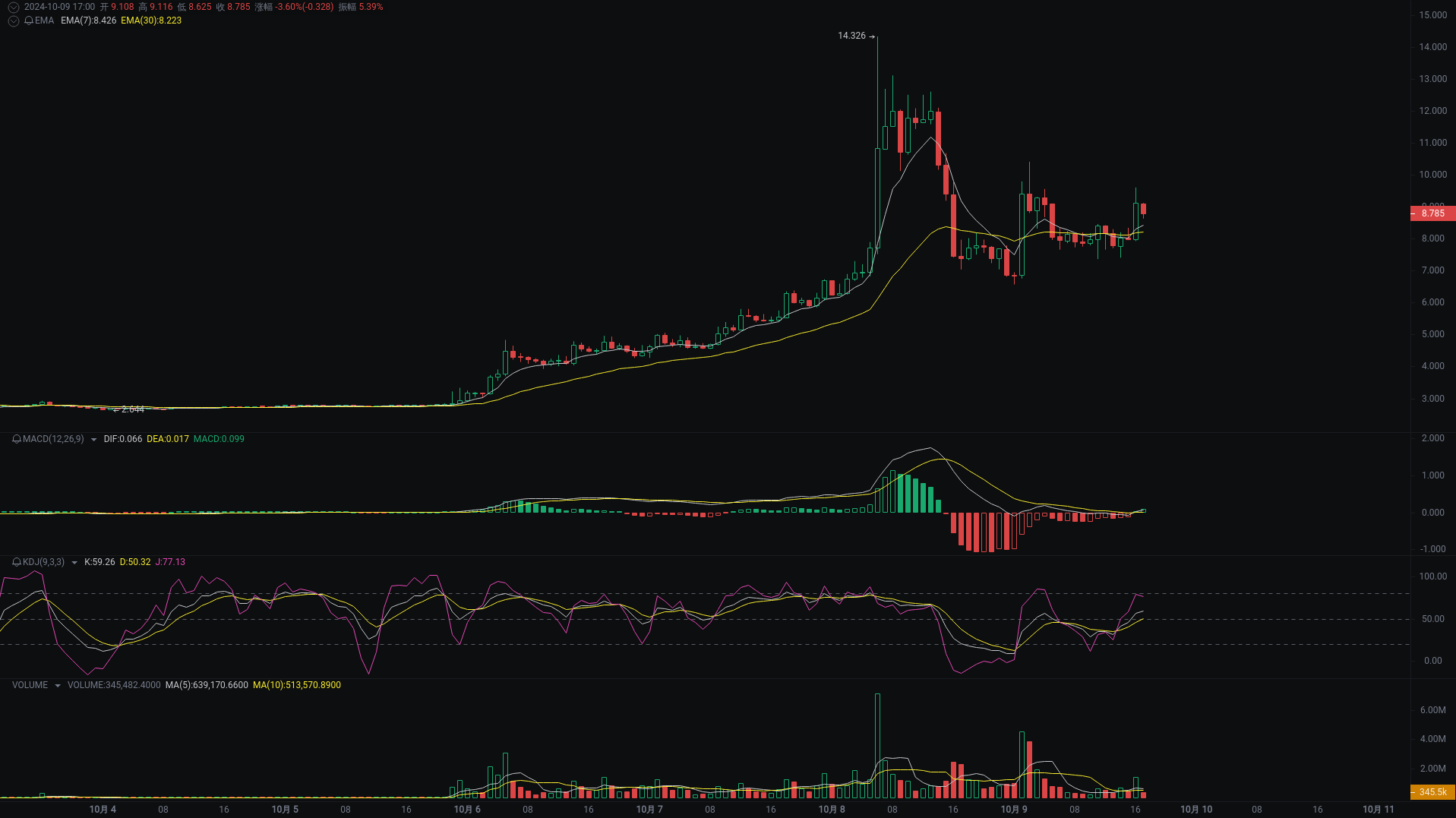Viewport: 1456px width, 818px height.
Task: Click the VOLUME indicator label
Action: [30, 685]
